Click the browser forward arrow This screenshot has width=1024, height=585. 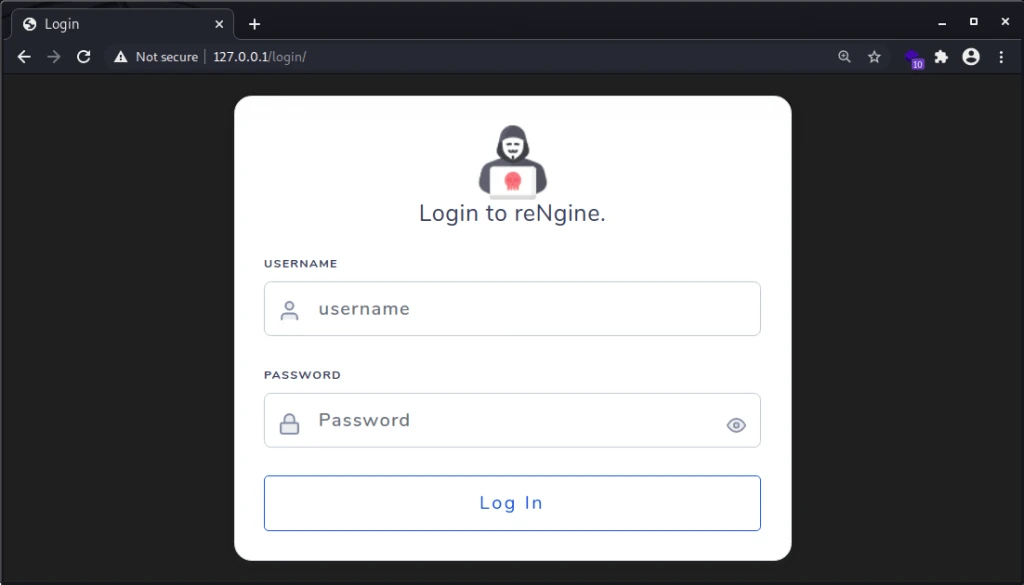pyautogui.click(x=54, y=57)
